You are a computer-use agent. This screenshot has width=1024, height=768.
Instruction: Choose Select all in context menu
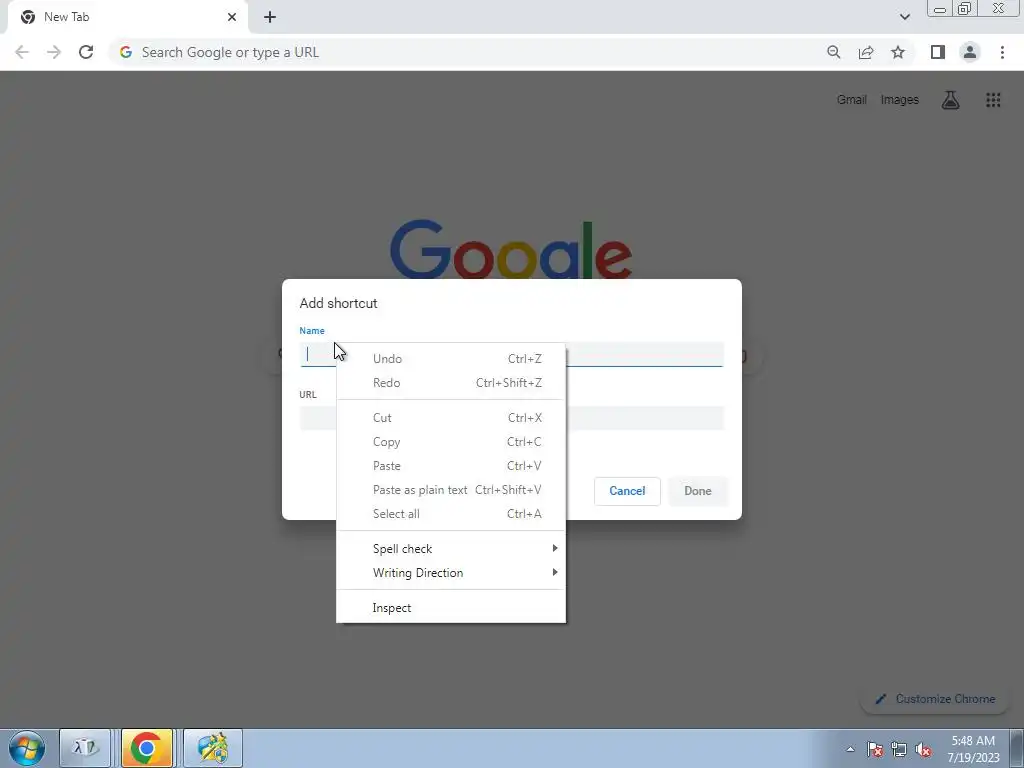pyautogui.click(x=451, y=514)
